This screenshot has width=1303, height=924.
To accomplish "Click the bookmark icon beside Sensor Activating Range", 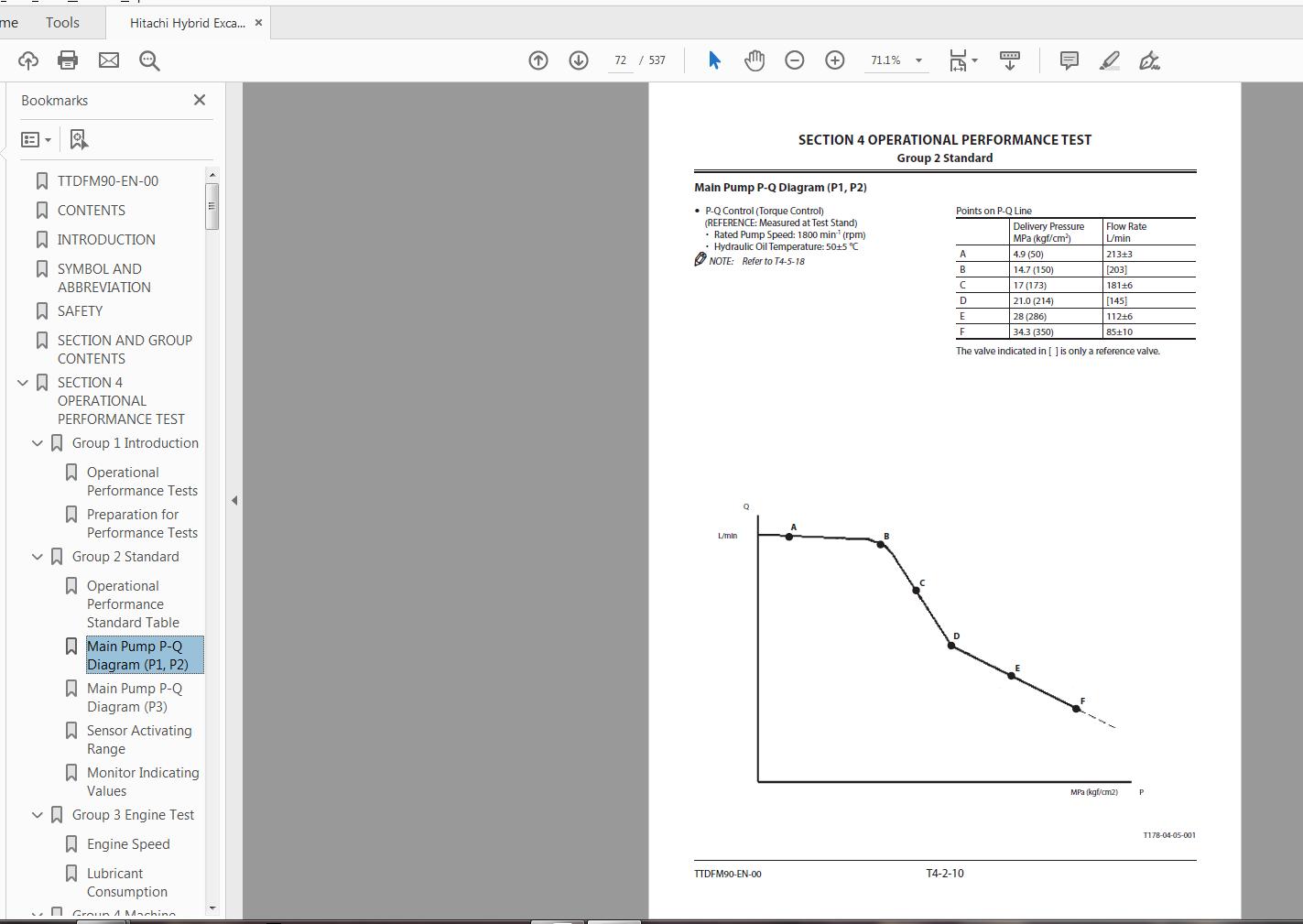I will (71, 731).
